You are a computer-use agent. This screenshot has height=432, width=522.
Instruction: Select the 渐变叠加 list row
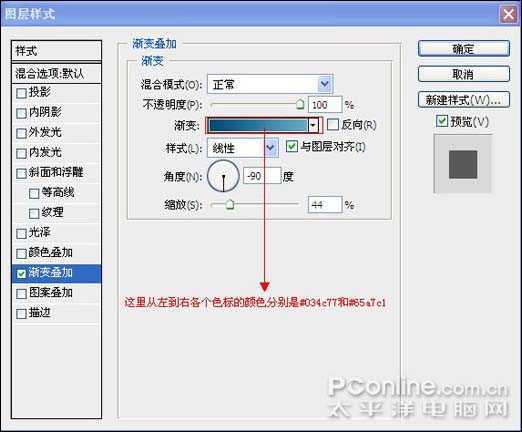[56, 274]
